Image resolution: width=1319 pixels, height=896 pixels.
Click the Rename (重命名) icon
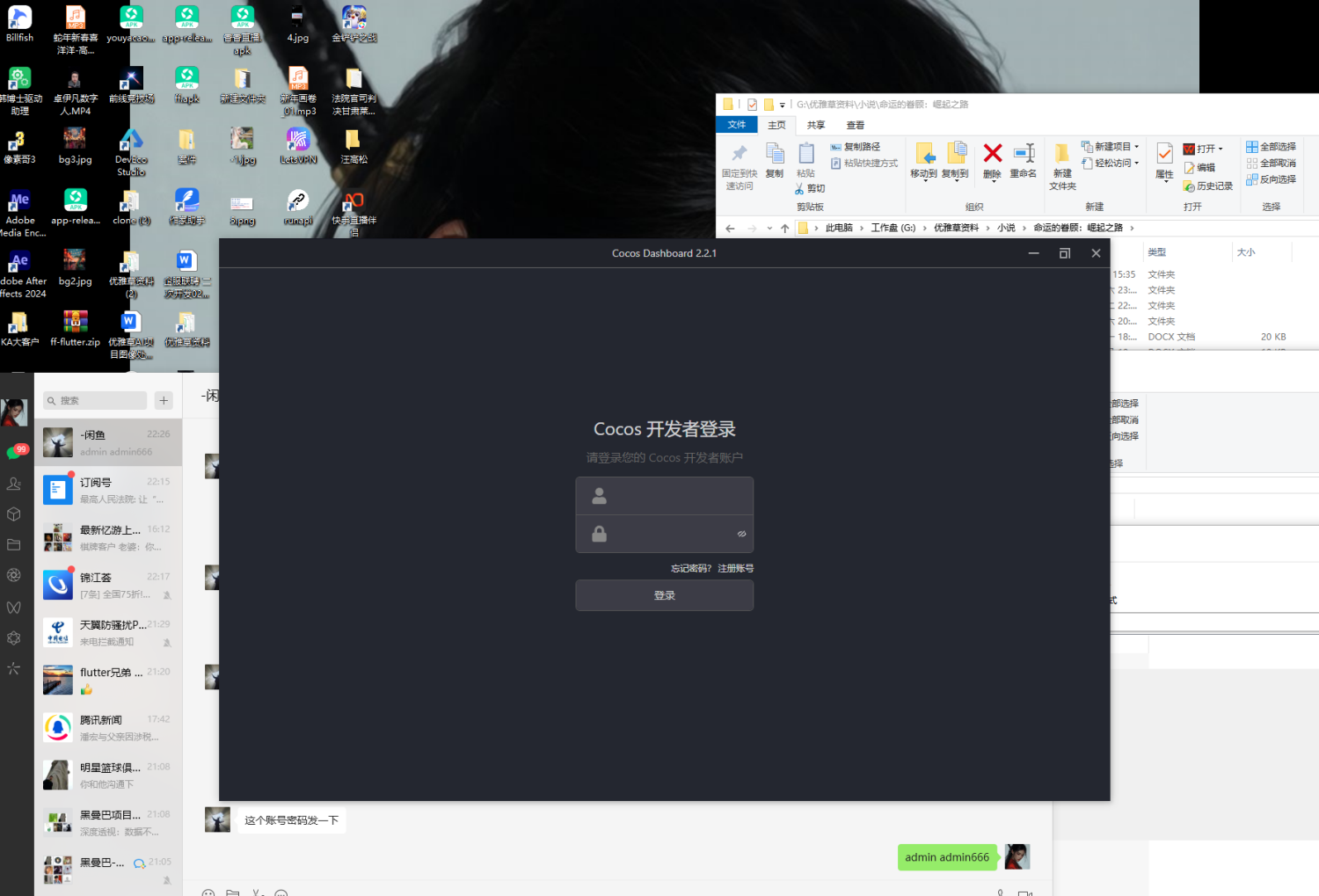pyautogui.click(x=1024, y=158)
